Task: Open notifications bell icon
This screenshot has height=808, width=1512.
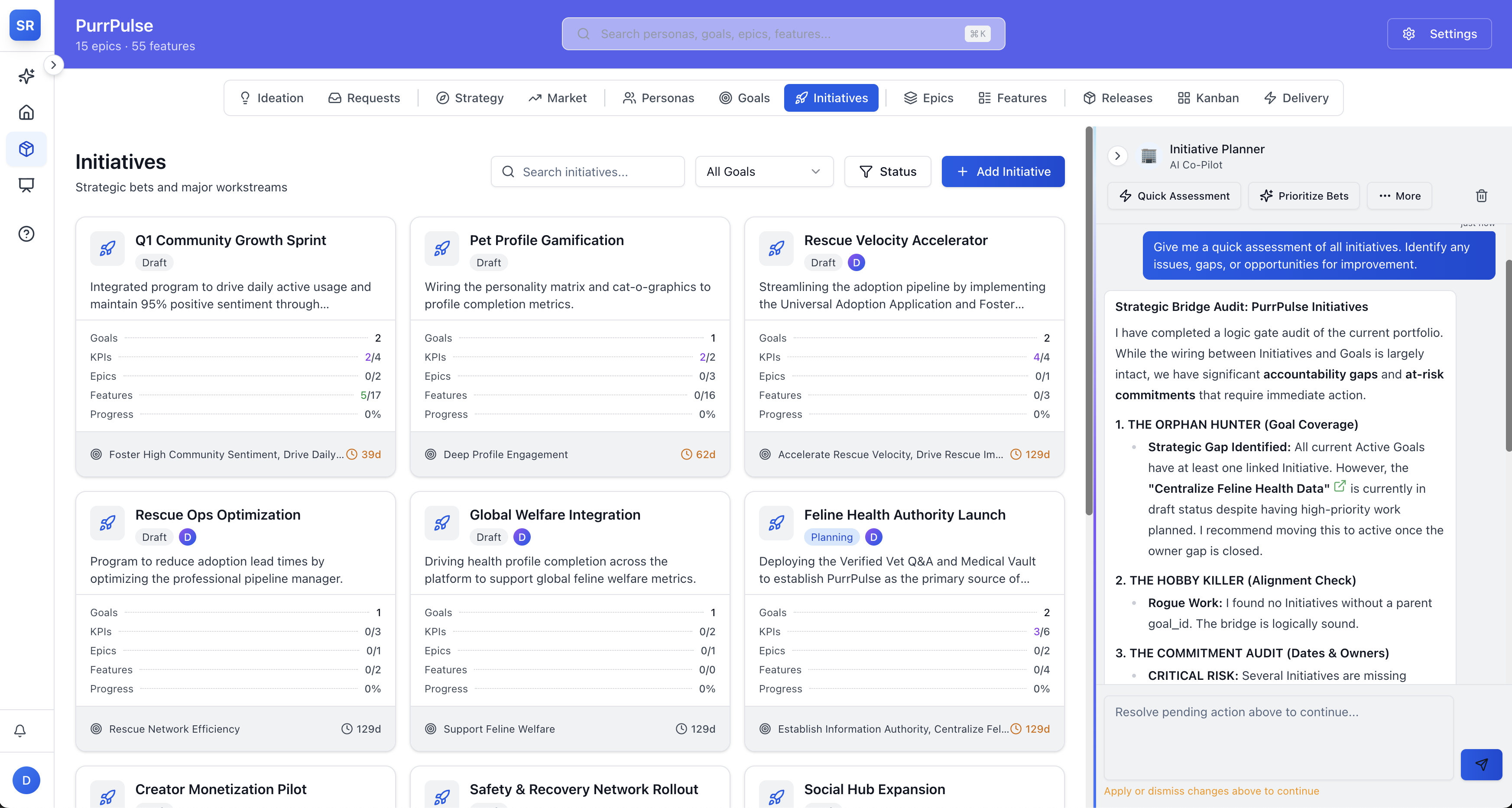Action: pyautogui.click(x=20, y=730)
